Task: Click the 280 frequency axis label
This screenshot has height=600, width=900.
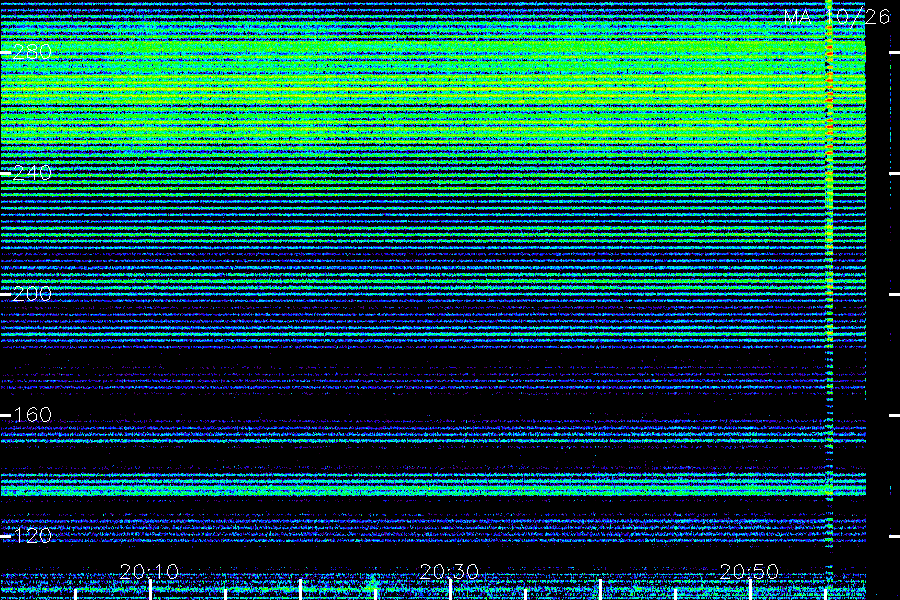Action: [x=32, y=53]
